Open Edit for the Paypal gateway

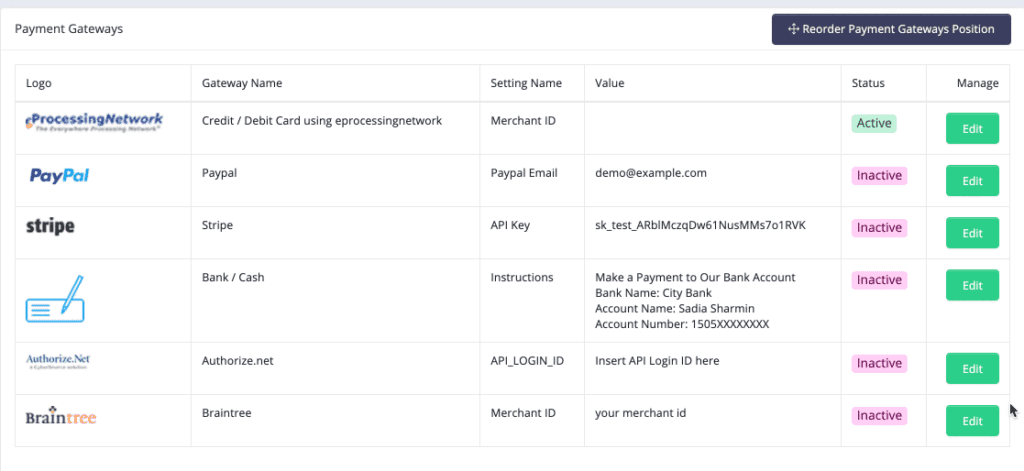[972, 180]
